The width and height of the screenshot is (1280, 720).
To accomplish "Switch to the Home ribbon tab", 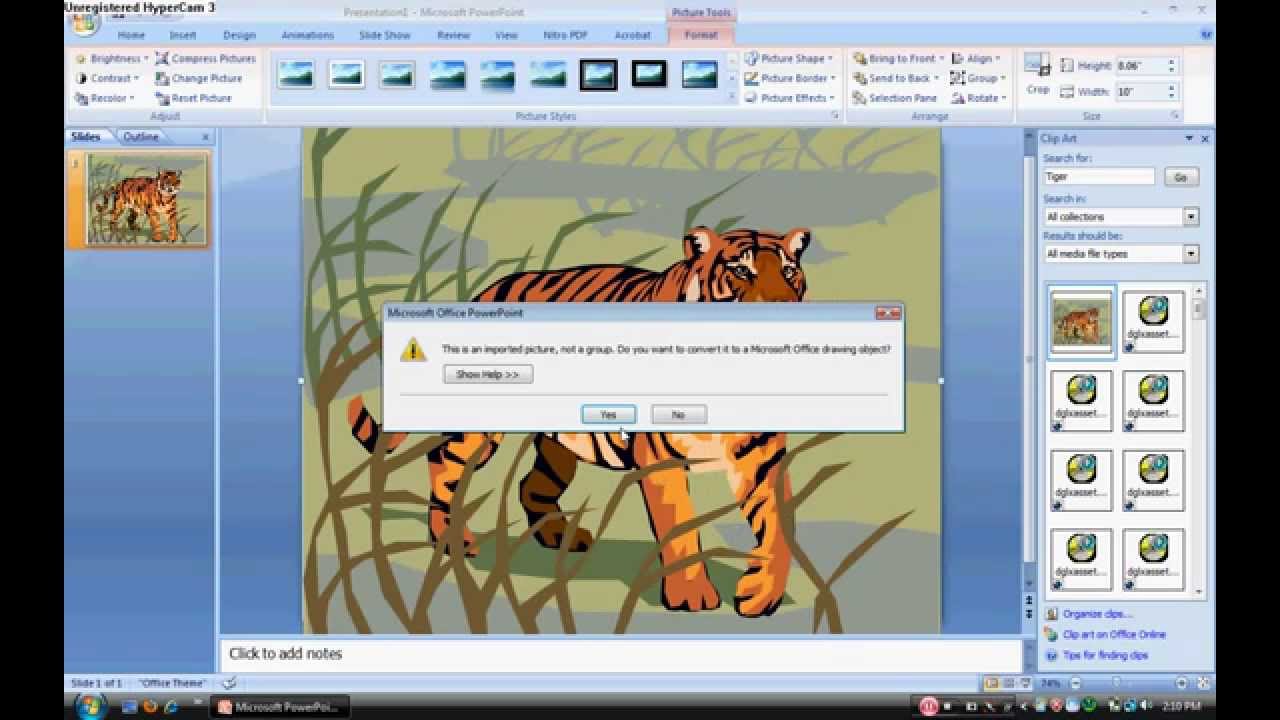I will [x=131, y=35].
